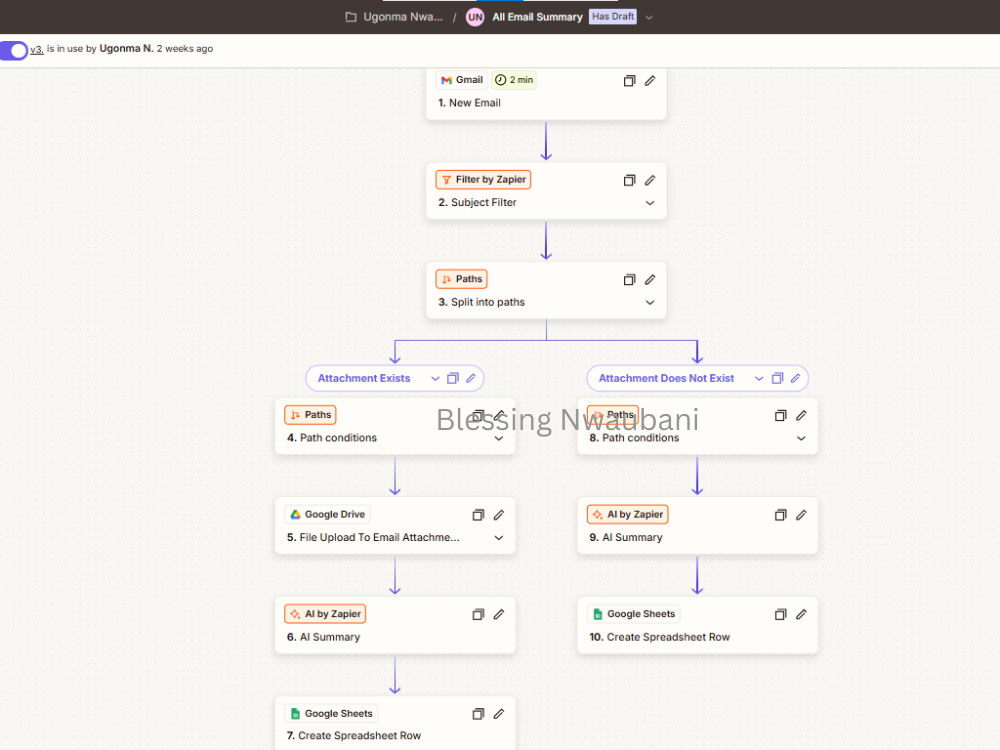Click the Google Sheets badge in step 10
1000x750 pixels.
pyautogui.click(x=634, y=614)
